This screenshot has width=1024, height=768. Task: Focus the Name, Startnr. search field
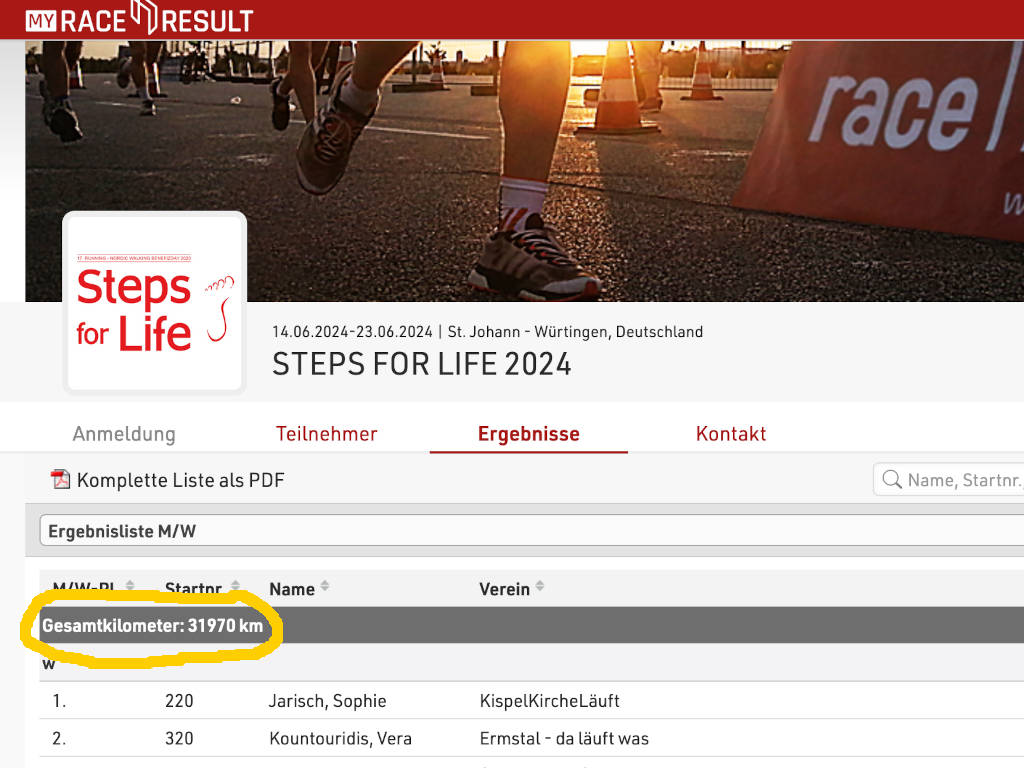pos(949,479)
